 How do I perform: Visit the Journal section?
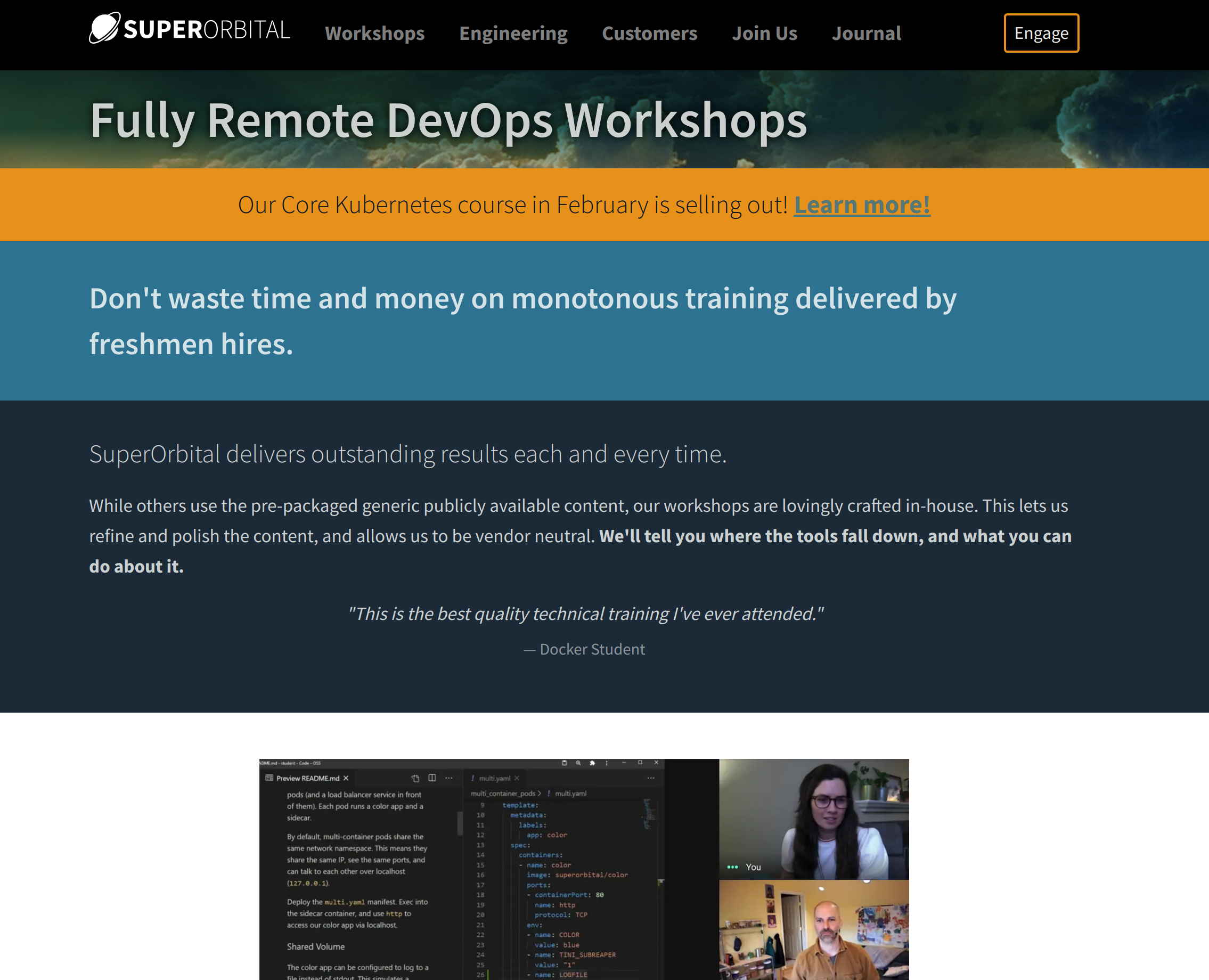tap(867, 34)
